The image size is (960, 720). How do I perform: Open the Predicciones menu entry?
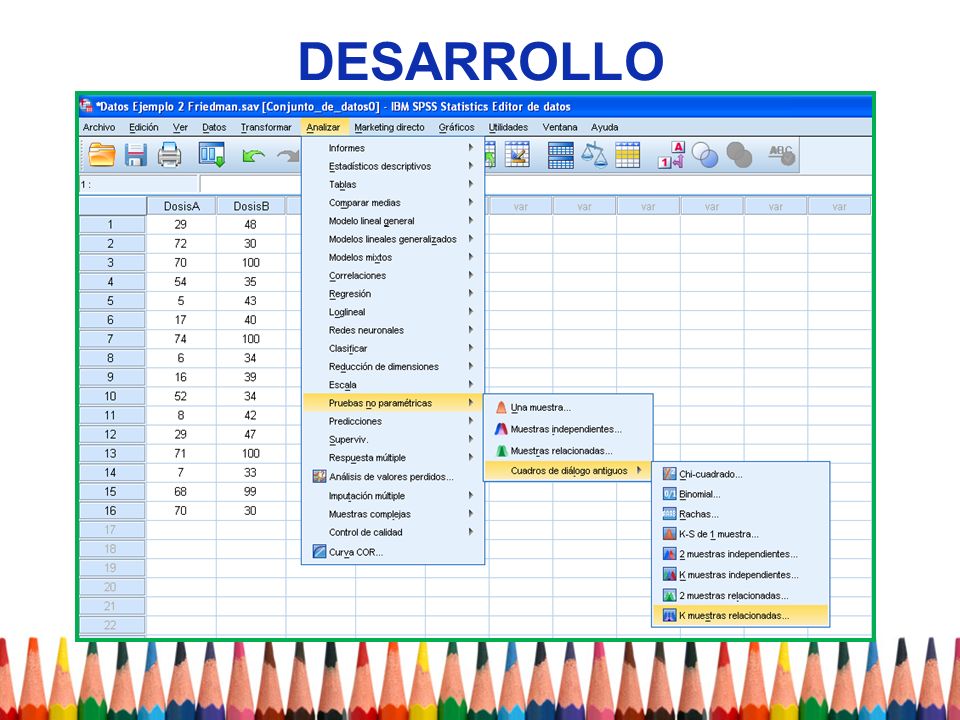point(393,421)
